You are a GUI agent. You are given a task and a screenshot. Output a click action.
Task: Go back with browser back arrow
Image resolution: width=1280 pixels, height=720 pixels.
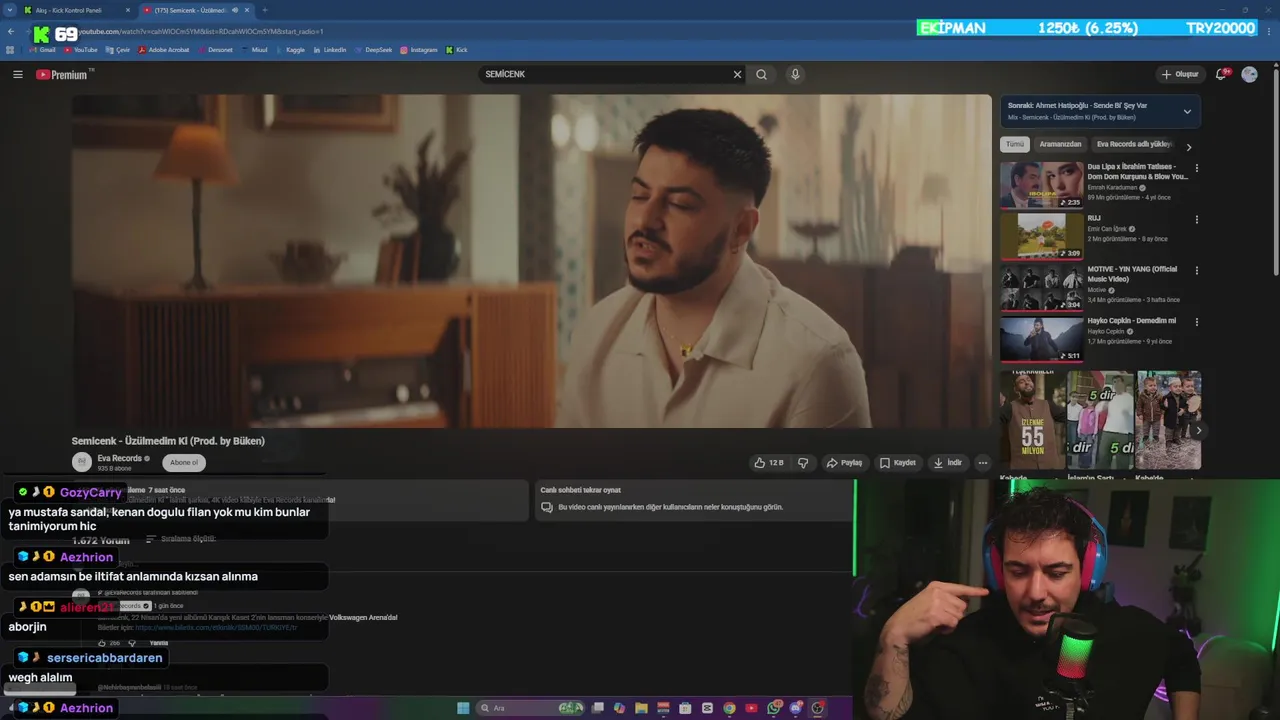click(x=11, y=32)
